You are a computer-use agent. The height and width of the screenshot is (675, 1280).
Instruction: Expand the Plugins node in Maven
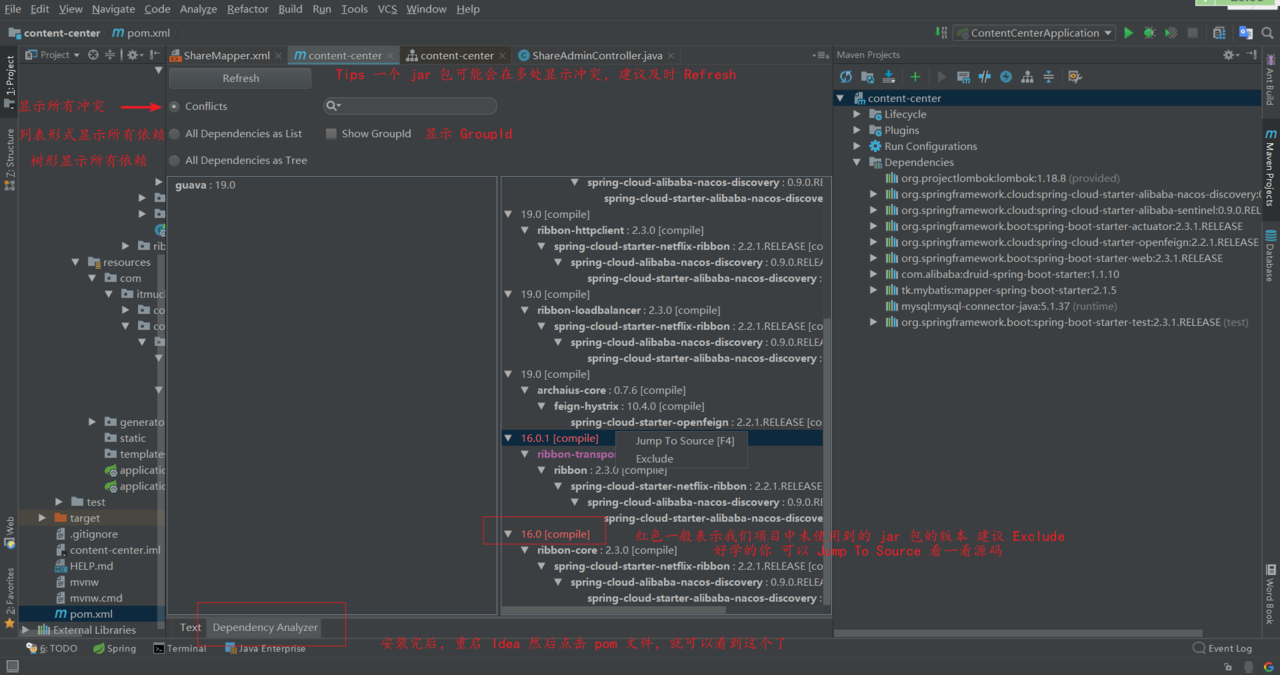coord(857,130)
